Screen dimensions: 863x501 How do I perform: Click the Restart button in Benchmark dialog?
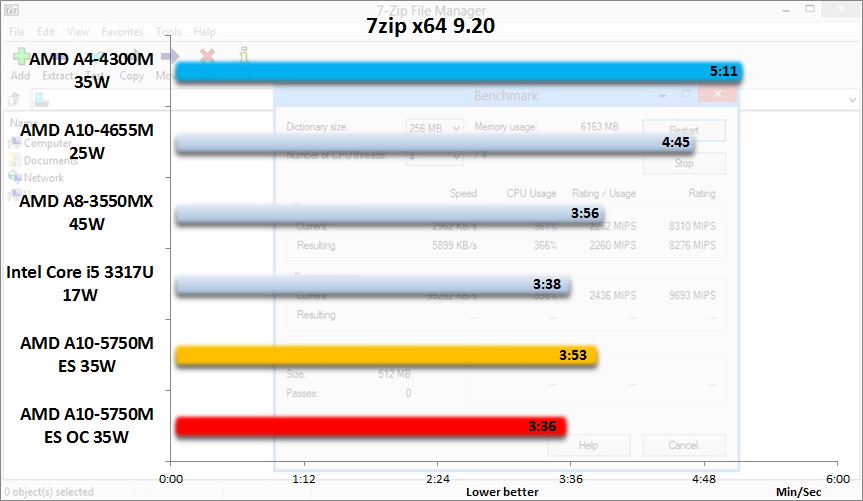684,130
